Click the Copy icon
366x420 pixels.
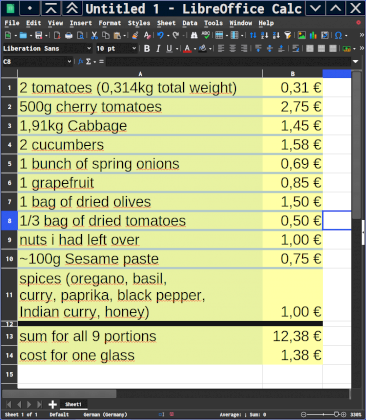tap(106, 35)
